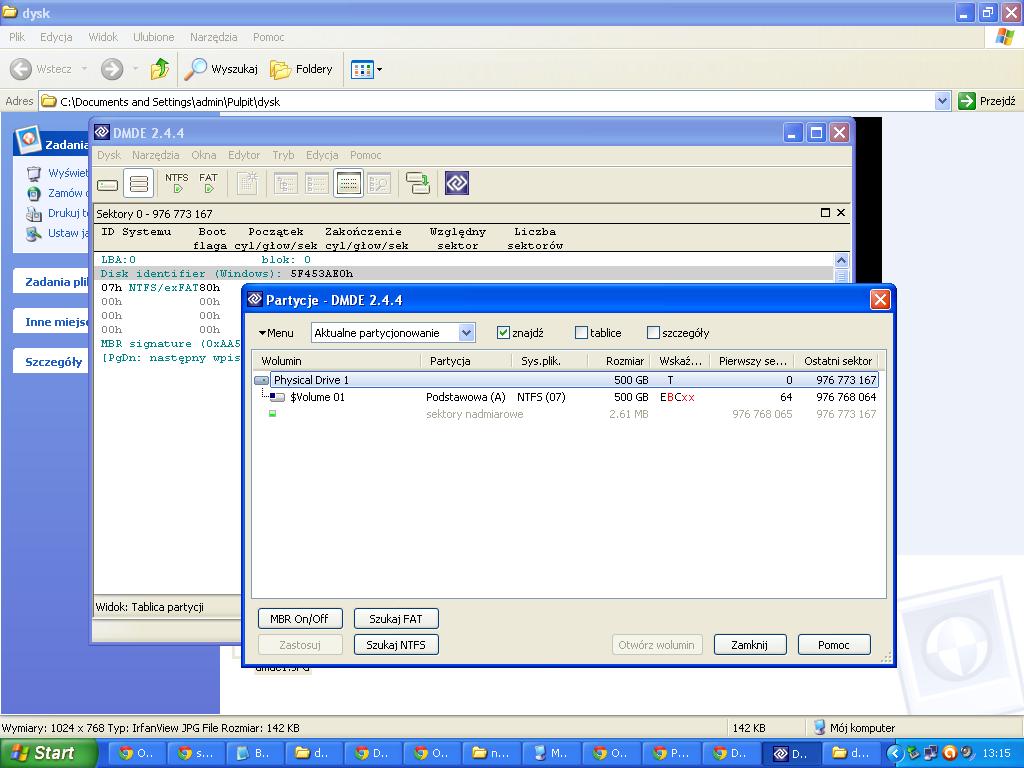Open the Edytor menu in DMDE

244,155
